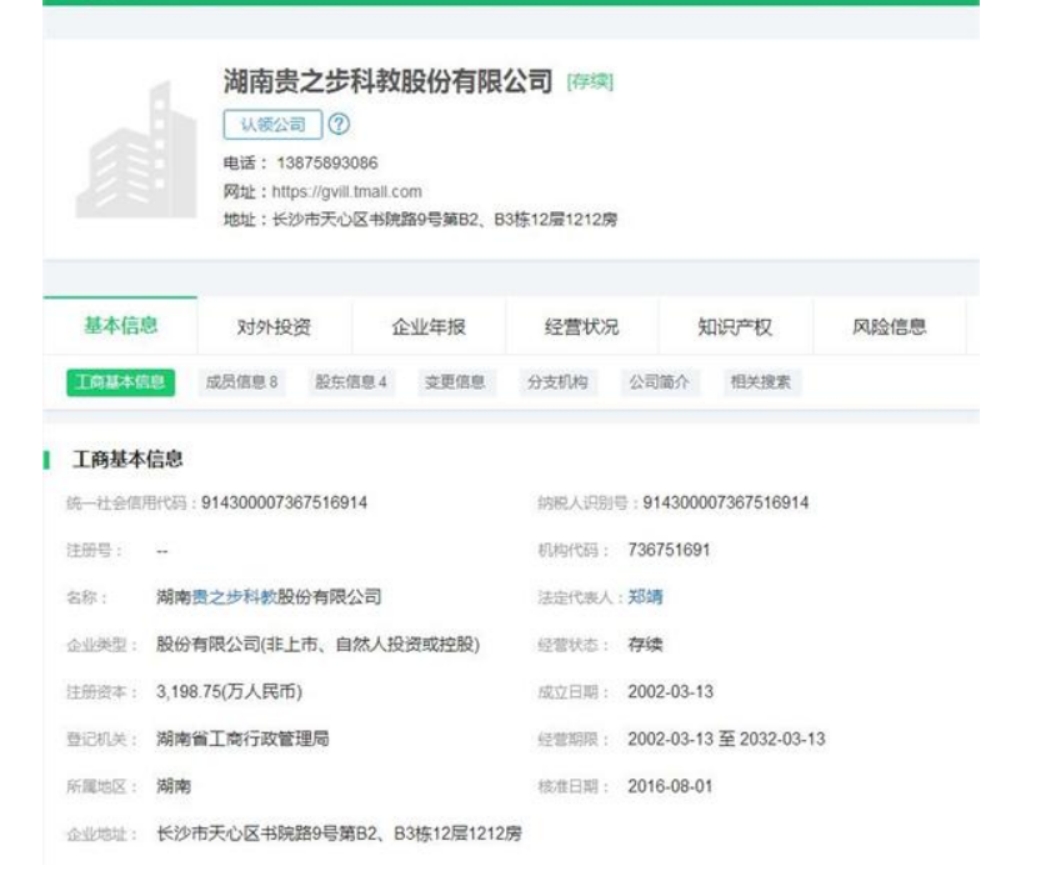Image resolution: width=1062 pixels, height=877 pixels.
Task: Jump to 成员信息 8 section
Action: click(x=241, y=383)
